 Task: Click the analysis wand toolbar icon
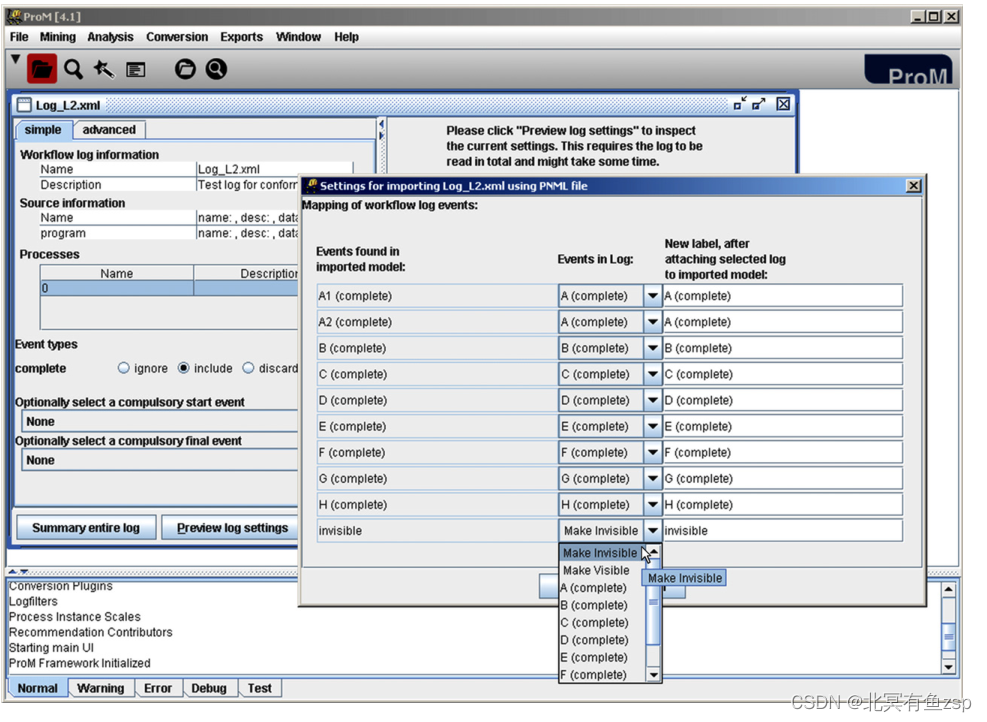click(x=104, y=69)
